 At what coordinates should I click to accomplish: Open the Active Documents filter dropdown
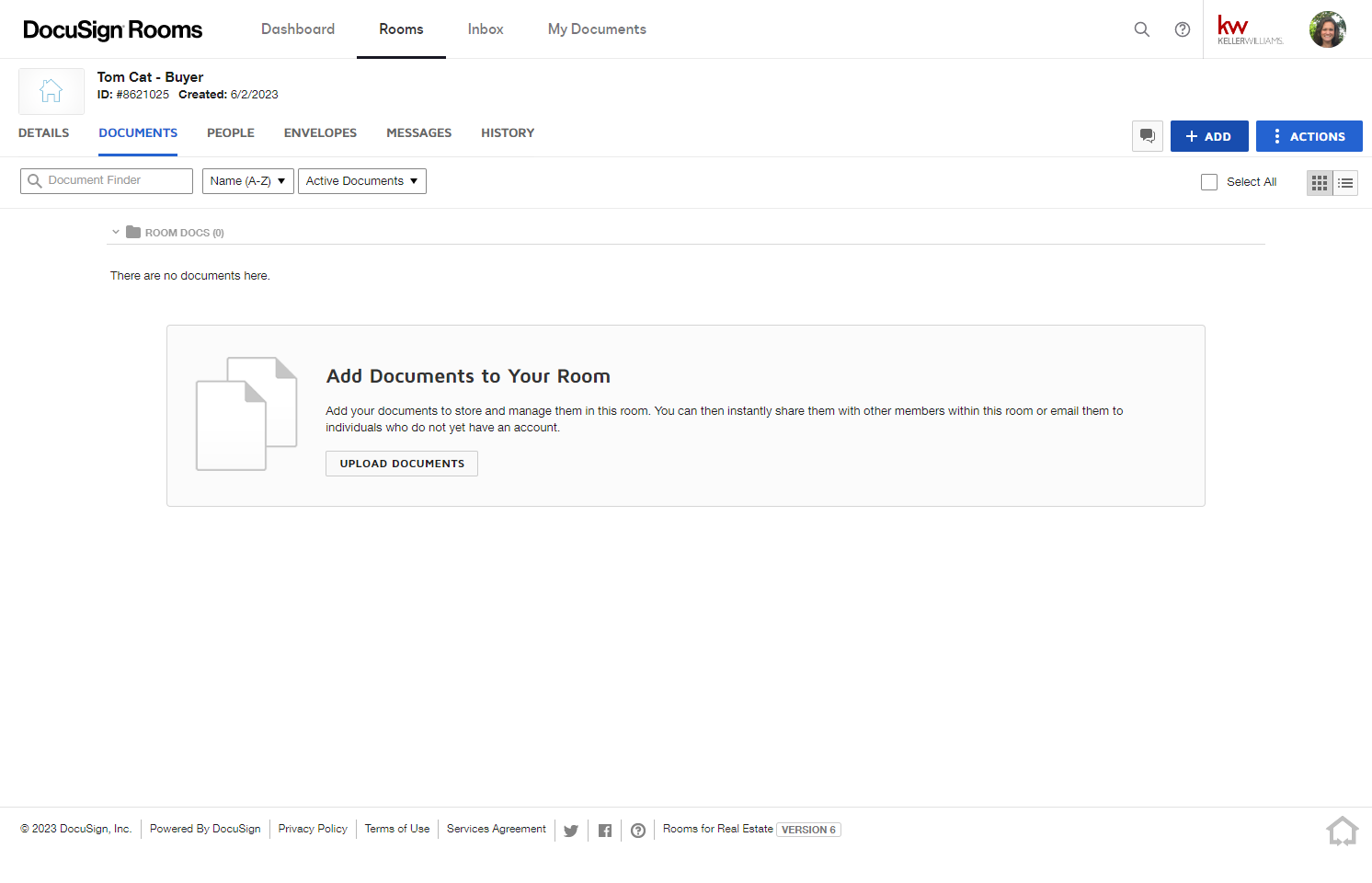362,181
